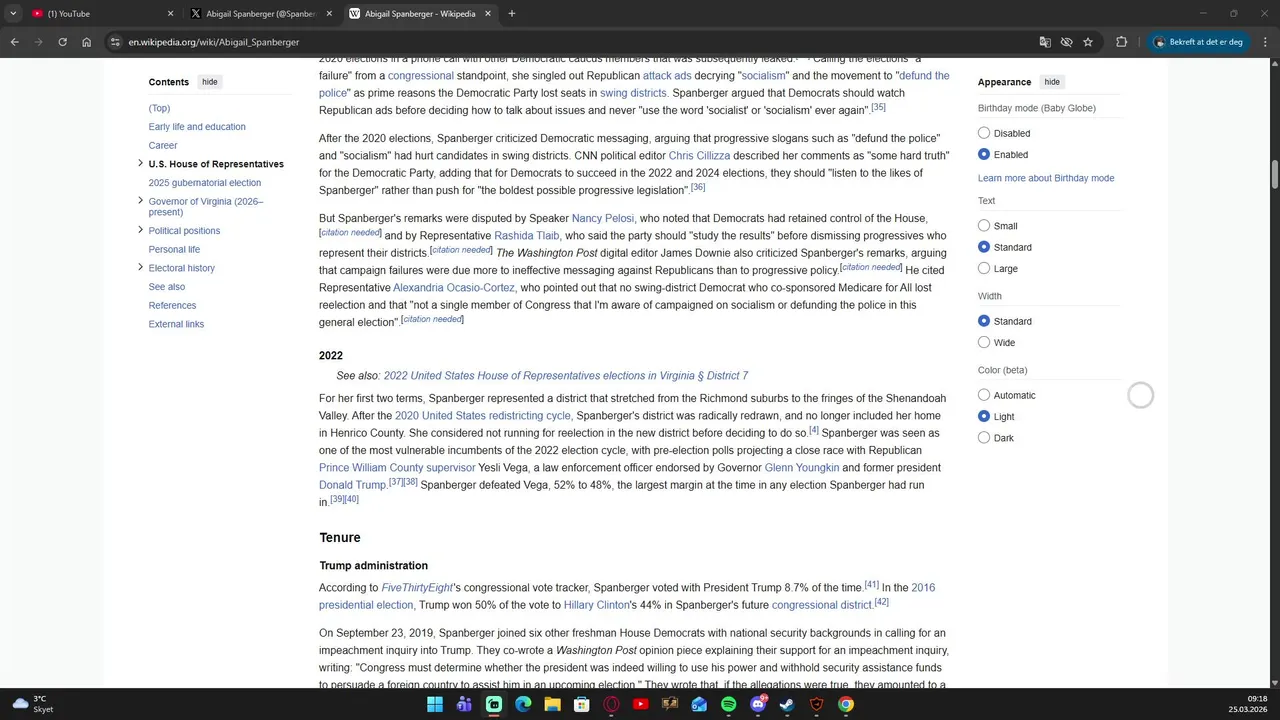This screenshot has width=1280, height=720.
Task: Open Discord from the taskbar
Action: tap(758, 704)
